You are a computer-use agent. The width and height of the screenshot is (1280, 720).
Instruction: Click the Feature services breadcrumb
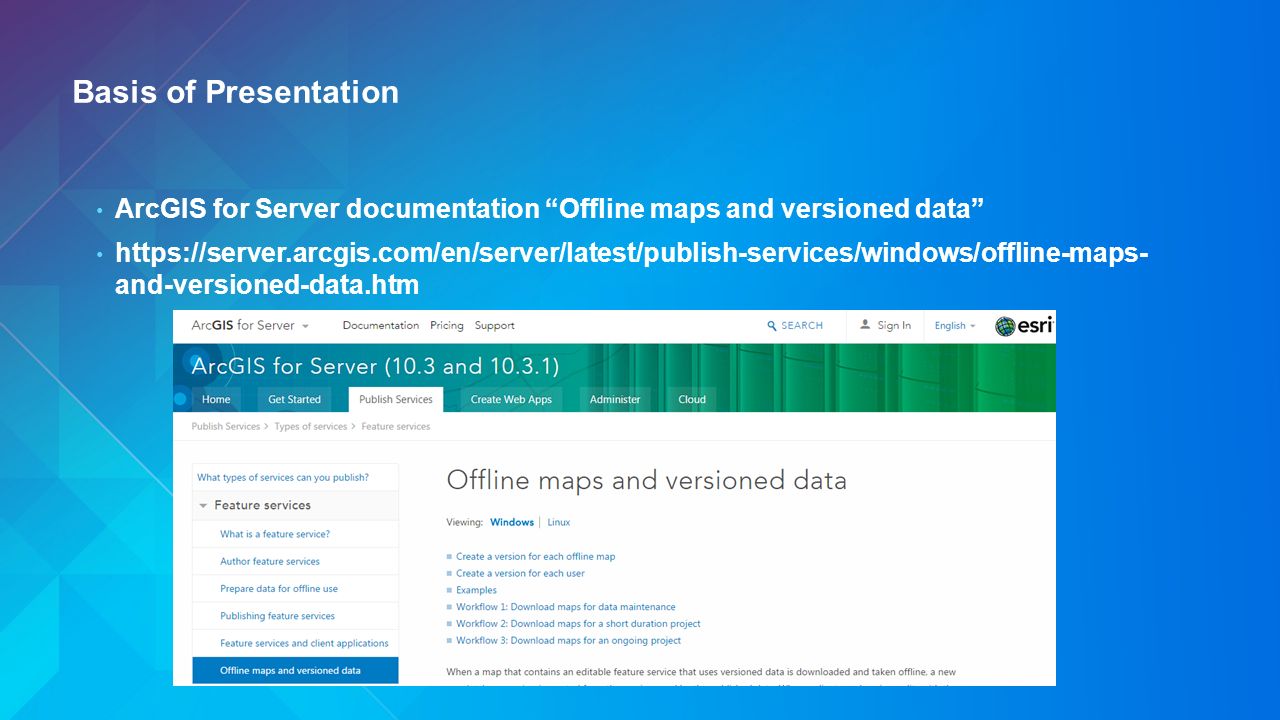coord(396,426)
